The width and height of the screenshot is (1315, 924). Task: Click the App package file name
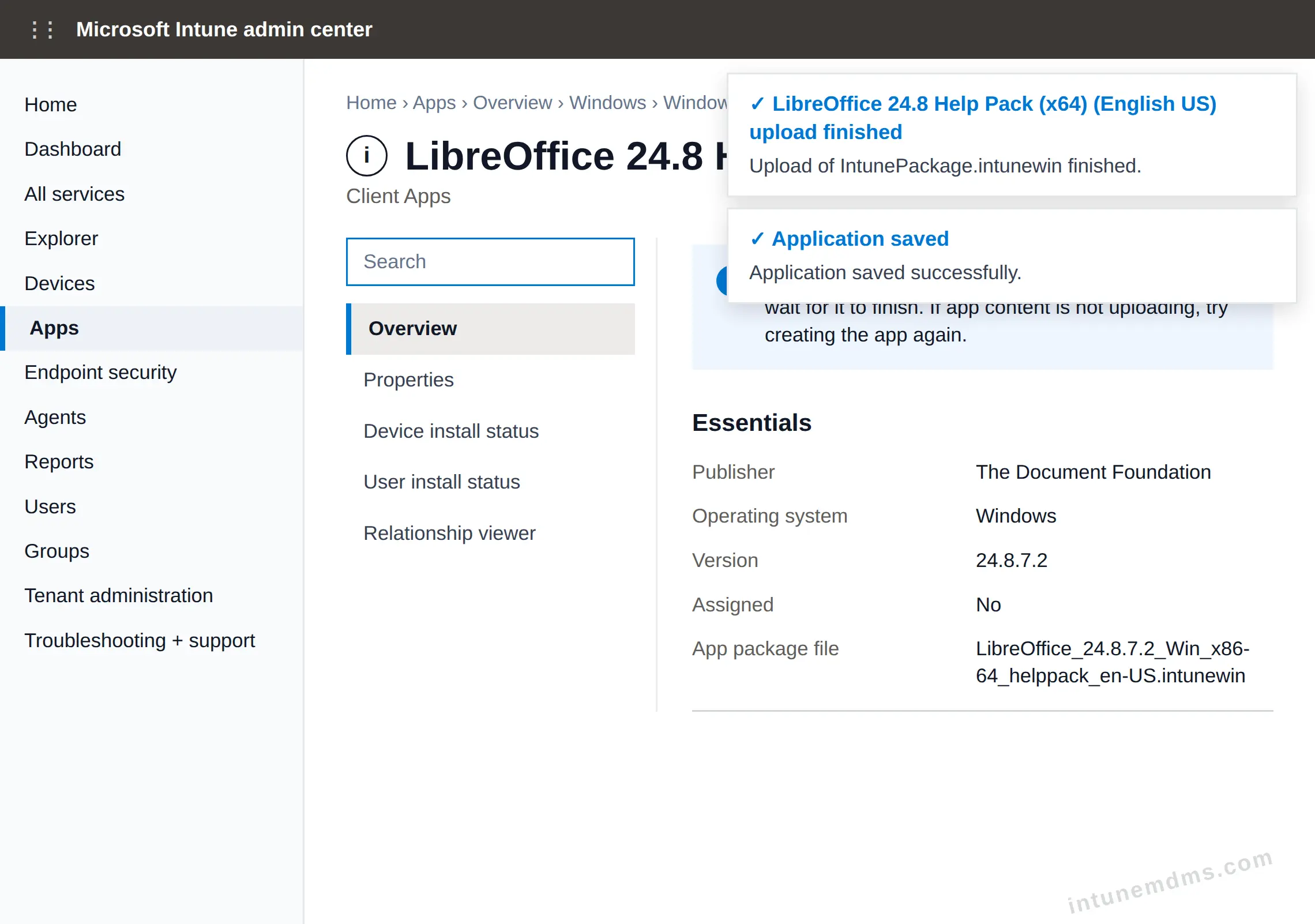(x=1113, y=662)
